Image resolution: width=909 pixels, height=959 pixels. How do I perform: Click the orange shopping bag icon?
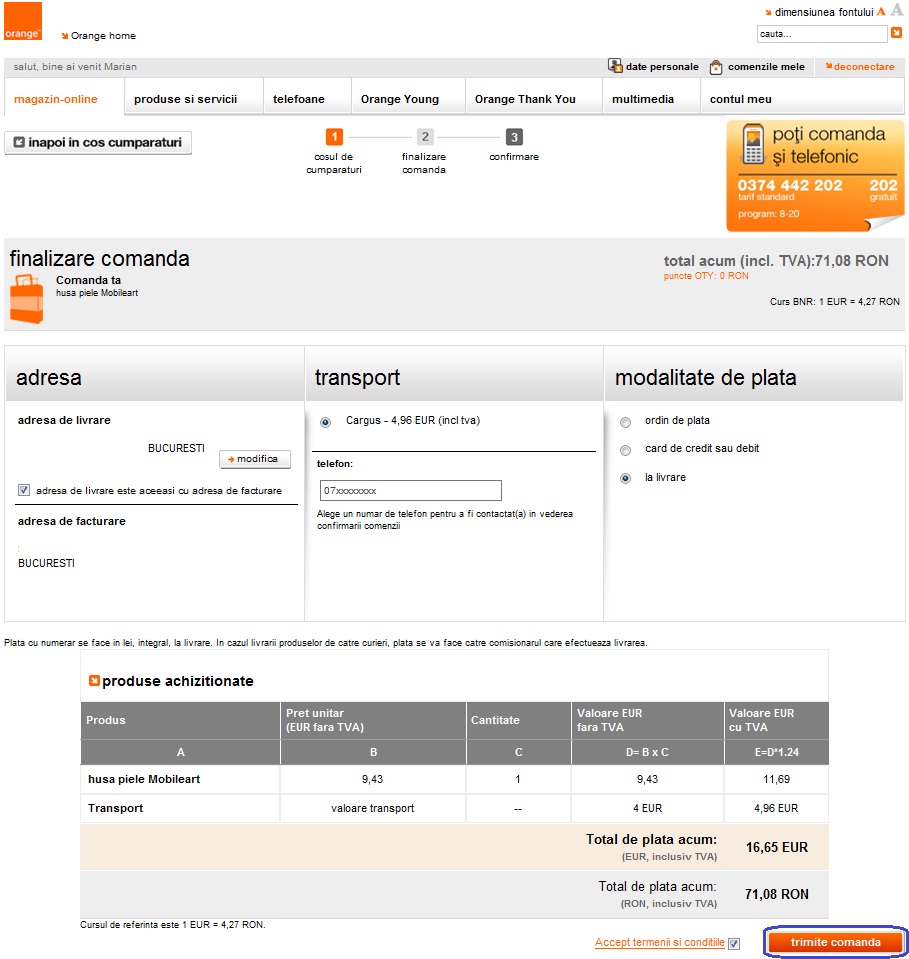click(27, 299)
